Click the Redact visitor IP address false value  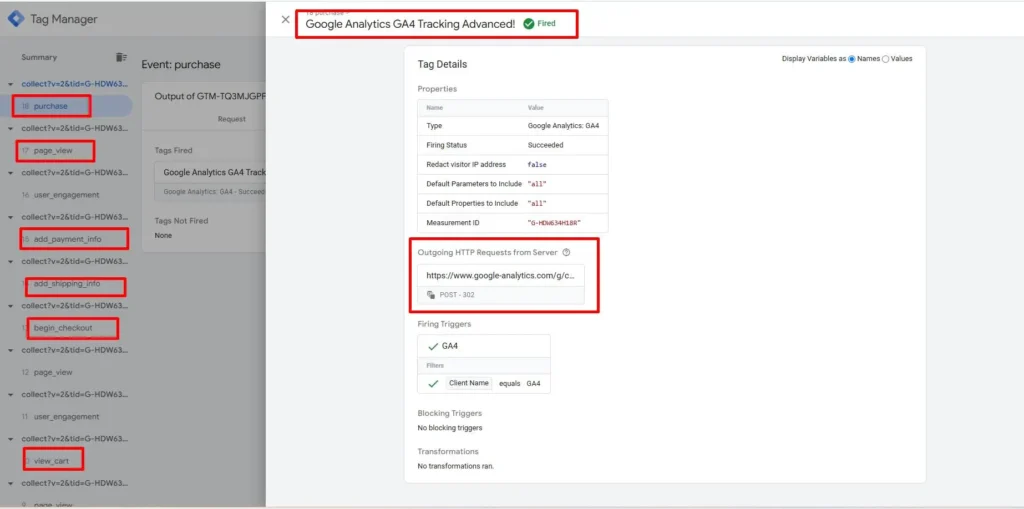coord(537,165)
